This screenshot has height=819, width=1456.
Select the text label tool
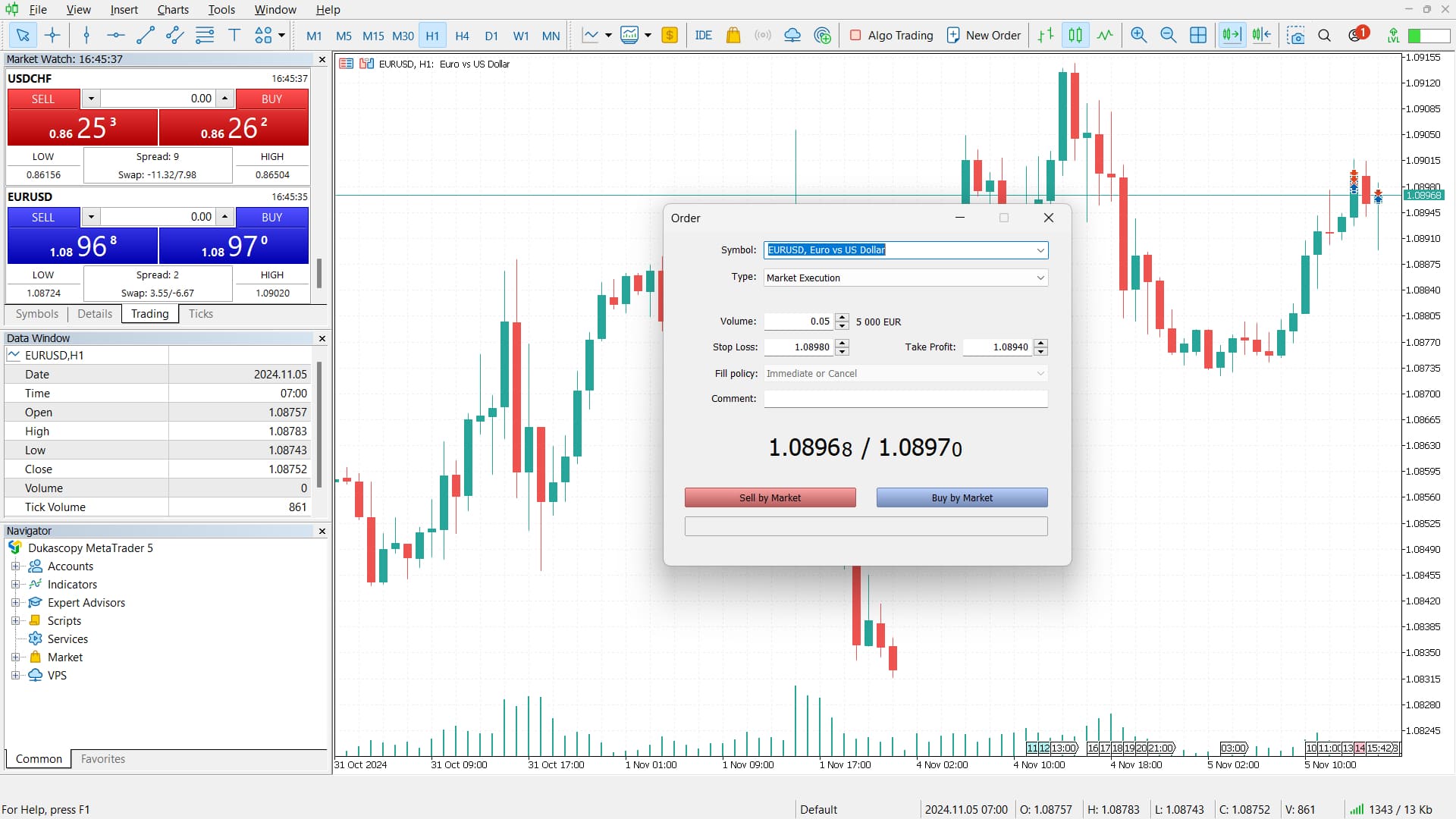(234, 35)
